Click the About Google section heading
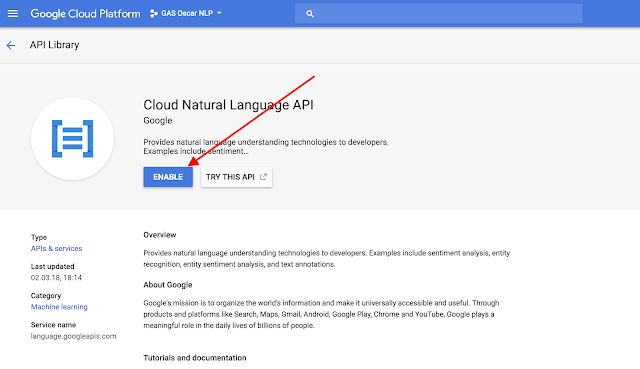The height and width of the screenshot is (369, 640). click(168, 285)
